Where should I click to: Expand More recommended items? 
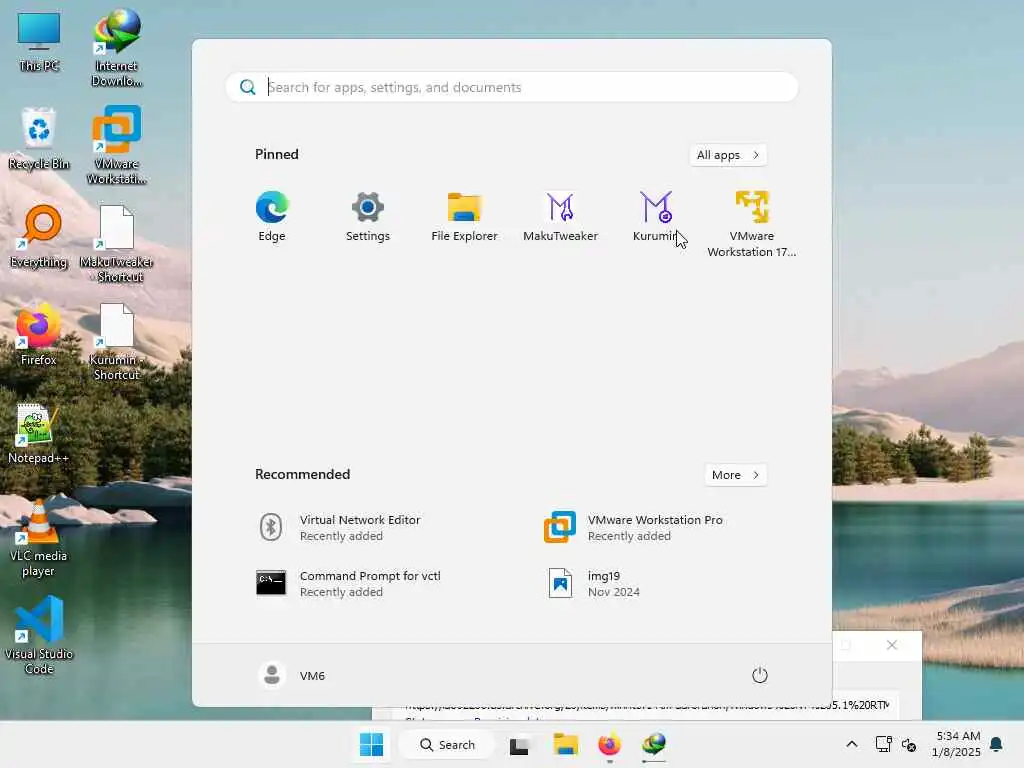(x=736, y=475)
